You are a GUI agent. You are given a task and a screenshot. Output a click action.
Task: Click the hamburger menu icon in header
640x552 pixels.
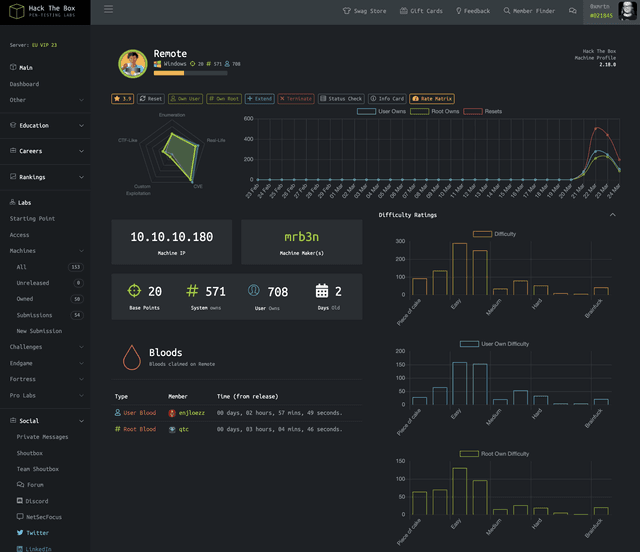108,10
